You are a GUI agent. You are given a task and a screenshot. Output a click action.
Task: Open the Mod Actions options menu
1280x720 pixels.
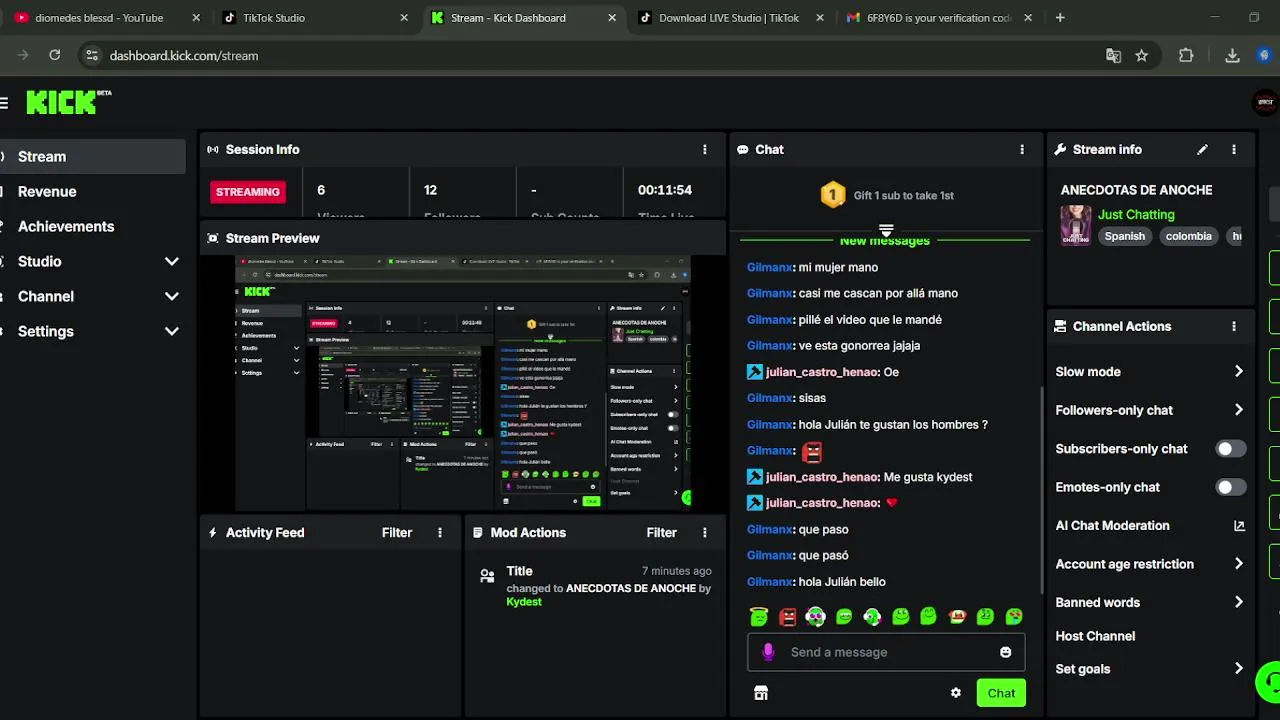pos(705,533)
